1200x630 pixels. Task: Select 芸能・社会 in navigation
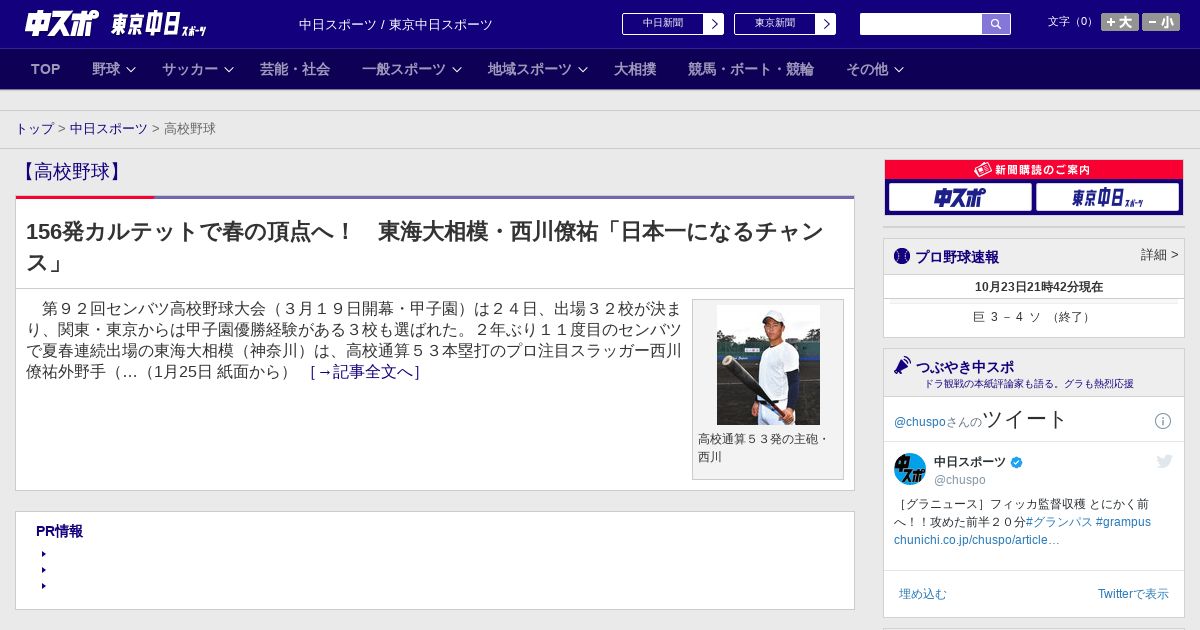295,69
